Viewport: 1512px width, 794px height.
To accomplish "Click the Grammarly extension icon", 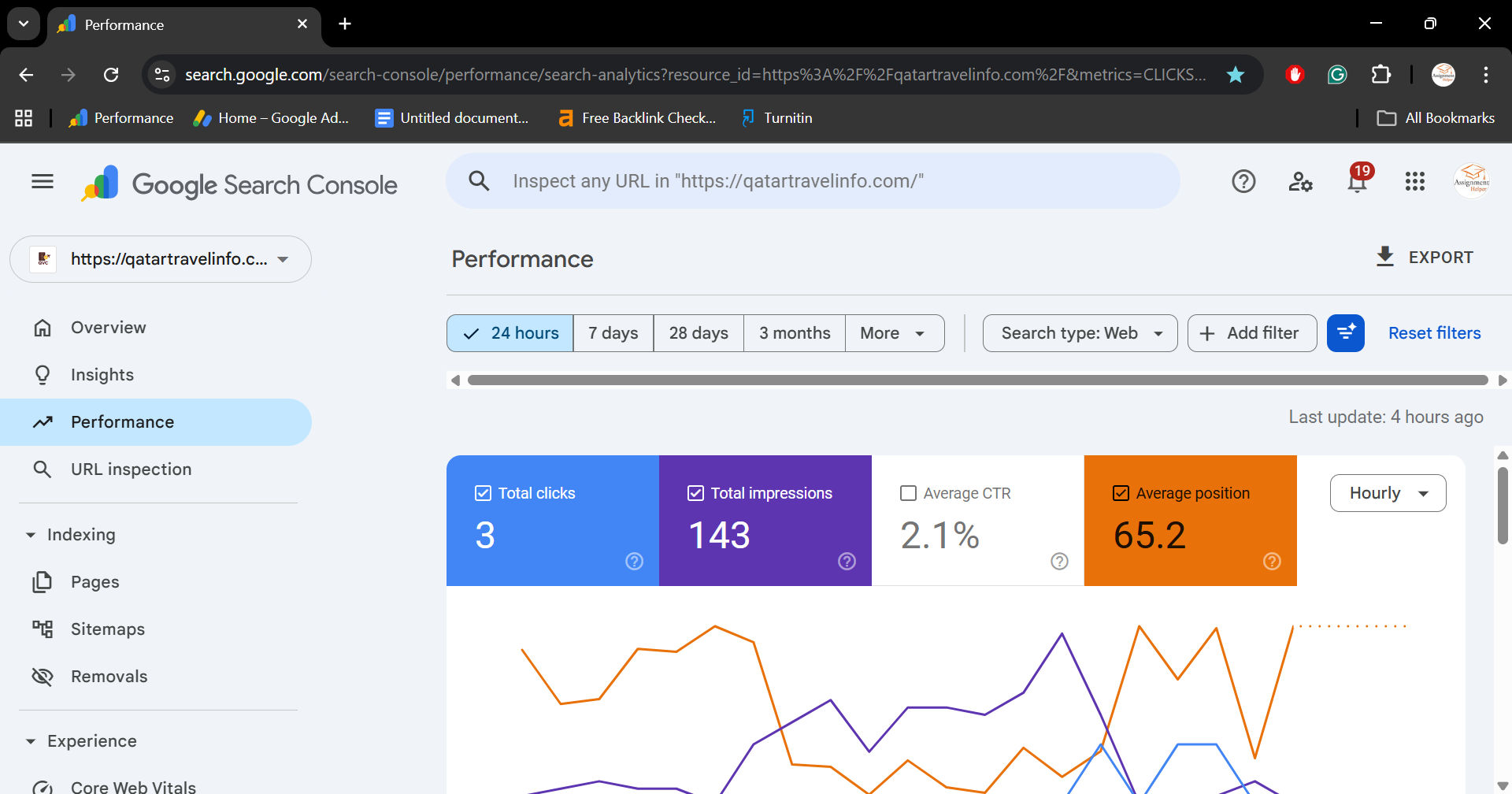I will [x=1337, y=75].
